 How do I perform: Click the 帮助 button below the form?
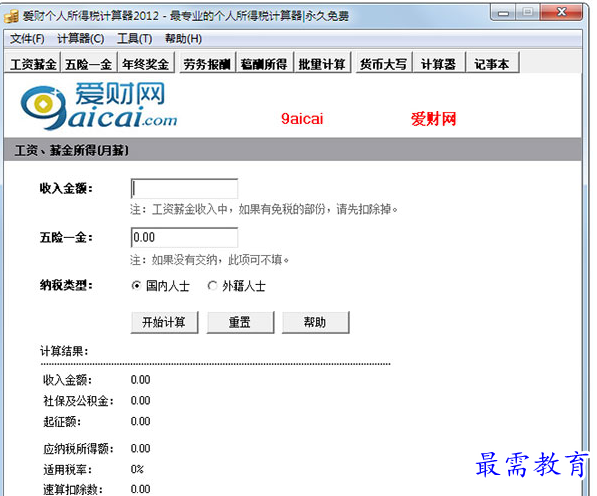(315, 322)
